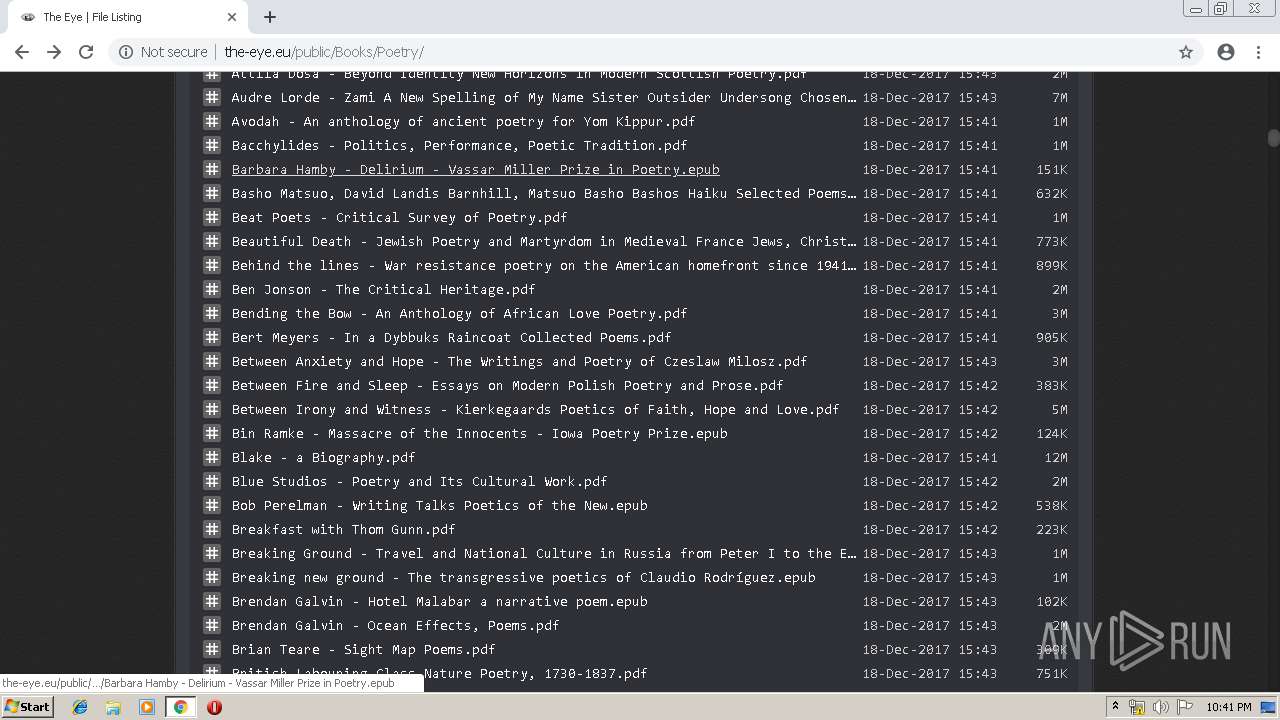
Task: Click the taskbar clock showing 10:41 PM
Action: (1228, 707)
